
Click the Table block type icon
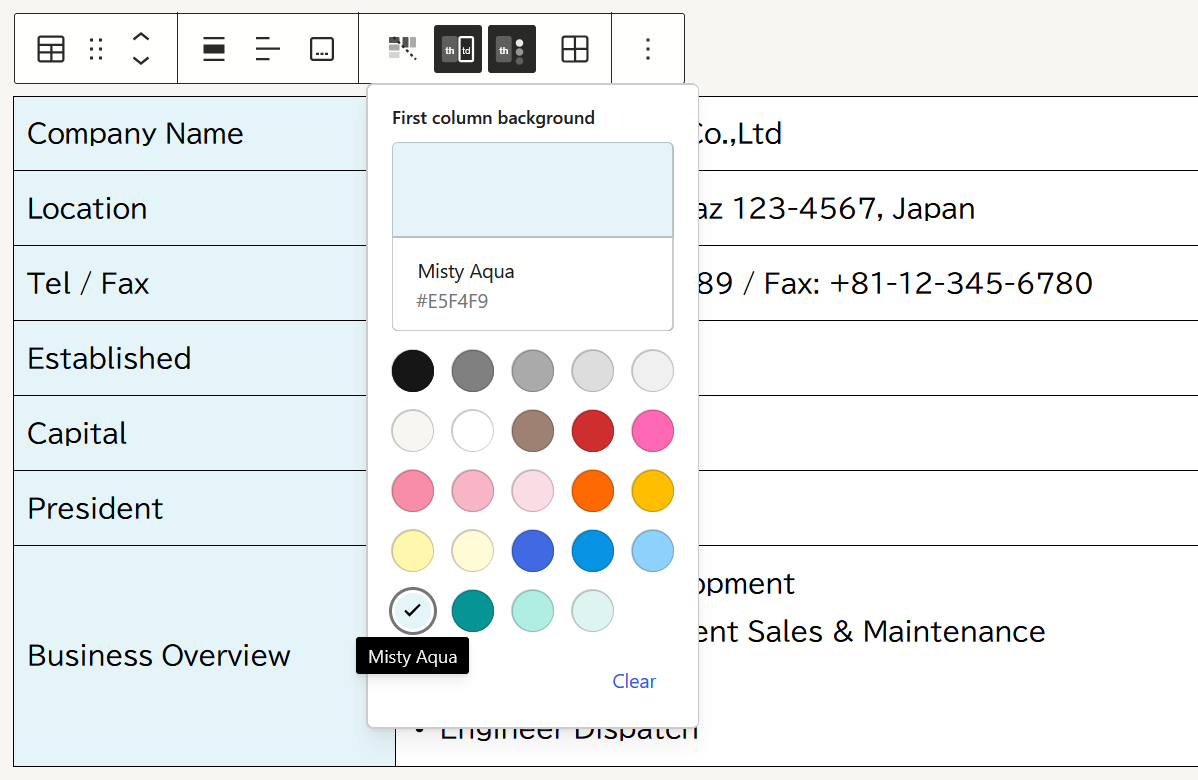point(51,50)
